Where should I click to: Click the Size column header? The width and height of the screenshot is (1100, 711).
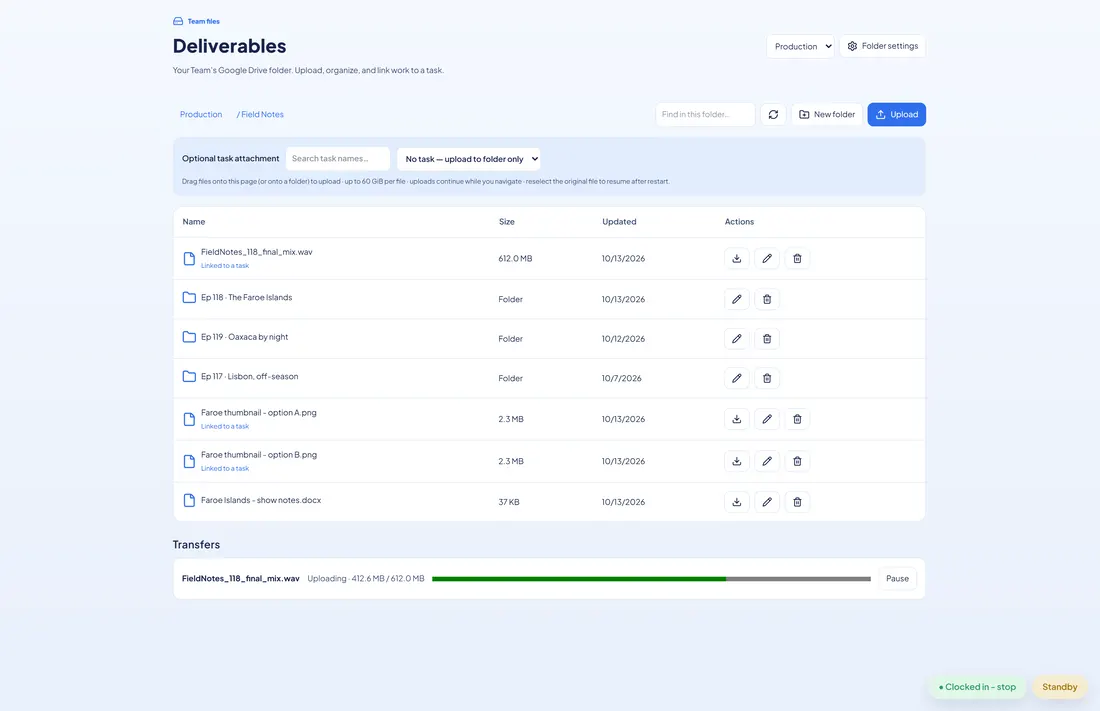point(507,222)
